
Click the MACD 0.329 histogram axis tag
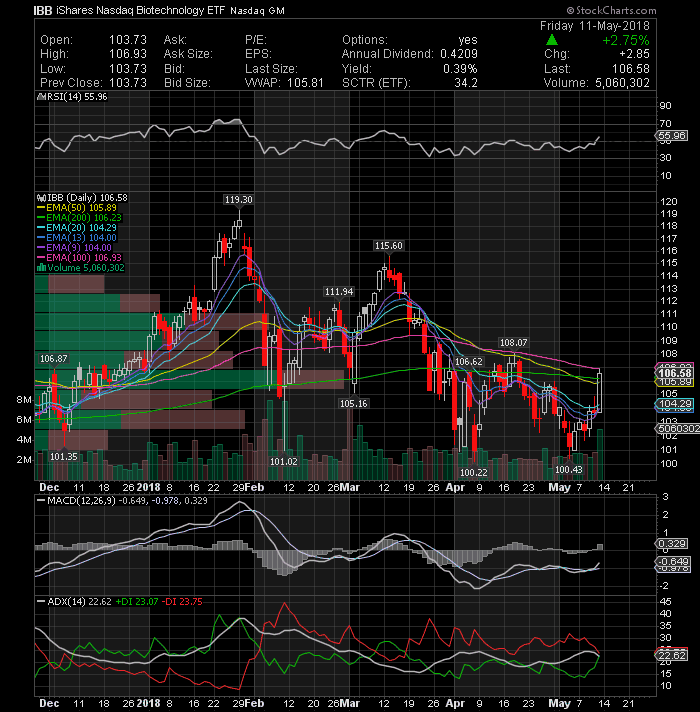tap(672, 544)
